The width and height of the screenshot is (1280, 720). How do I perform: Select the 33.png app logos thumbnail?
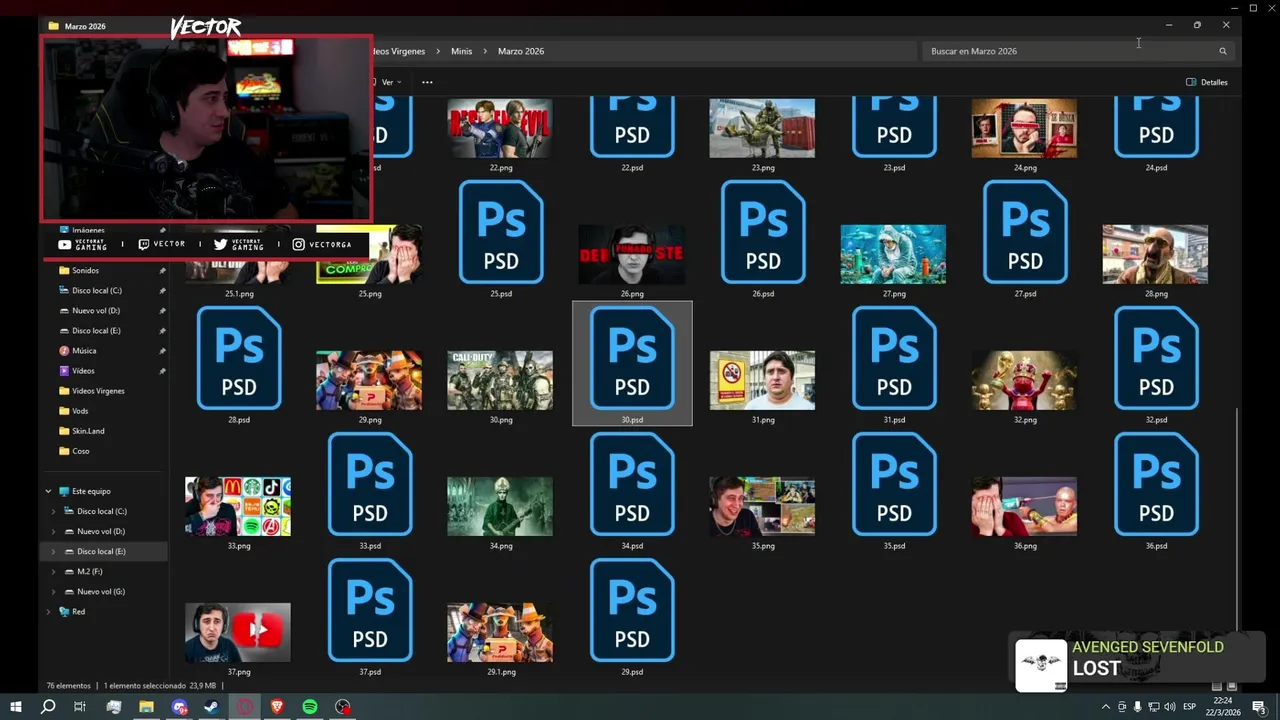click(238, 506)
